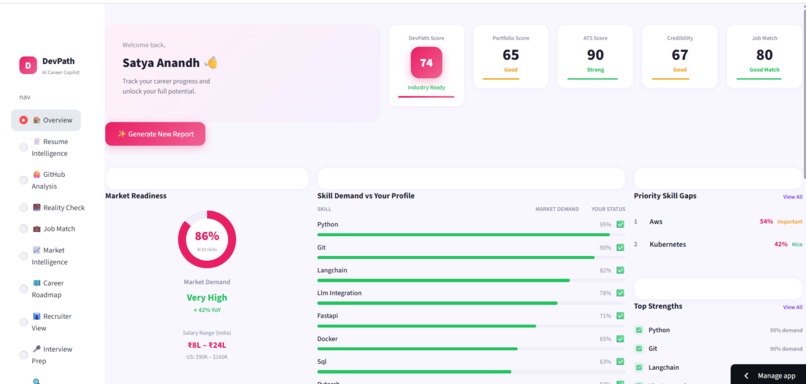Open the Credibility score card
The image size is (806, 384).
click(680, 57)
